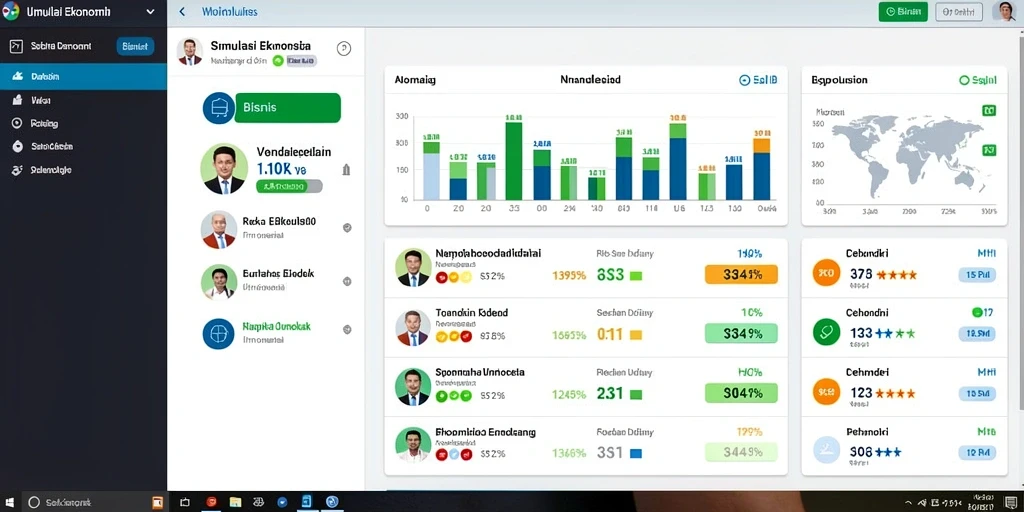Open the Bisnis shopping cart icon
The image size is (1024, 512).
click(219, 108)
